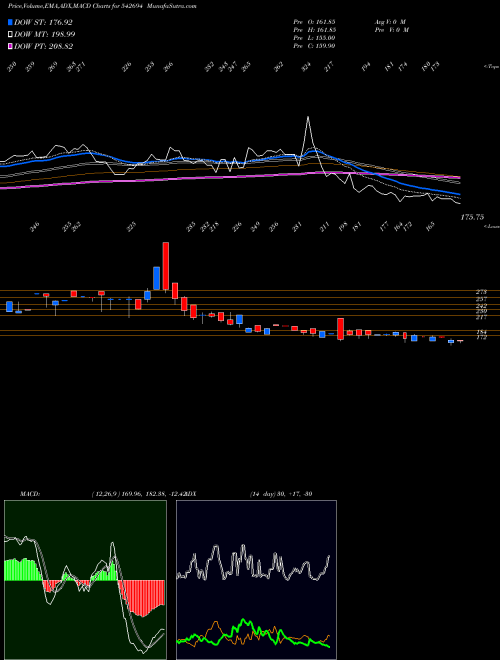
Task: Click the white DOW MT legend swatch
Action: (x=11, y=34)
